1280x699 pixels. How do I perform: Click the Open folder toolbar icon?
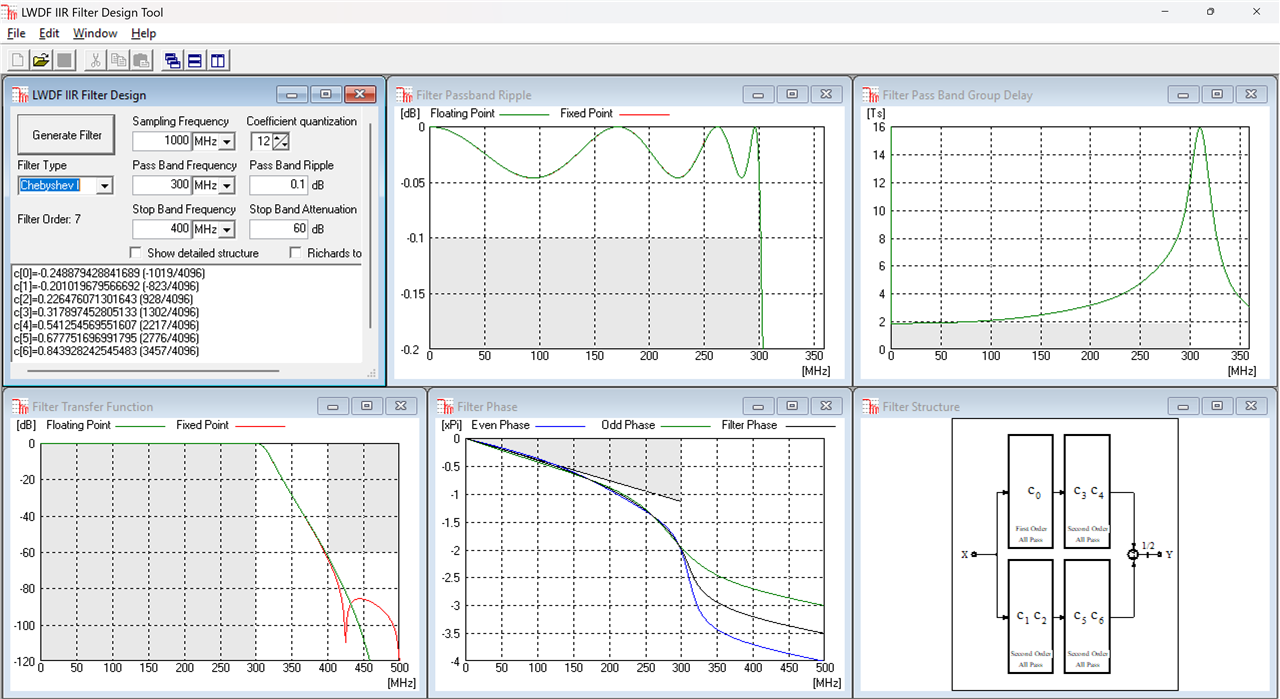click(41, 60)
